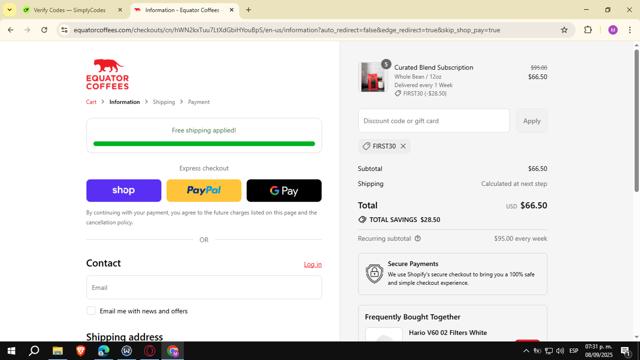Open File Explorer from taskbar
The width and height of the screenshot is (640, 360).
pos(58,351)
